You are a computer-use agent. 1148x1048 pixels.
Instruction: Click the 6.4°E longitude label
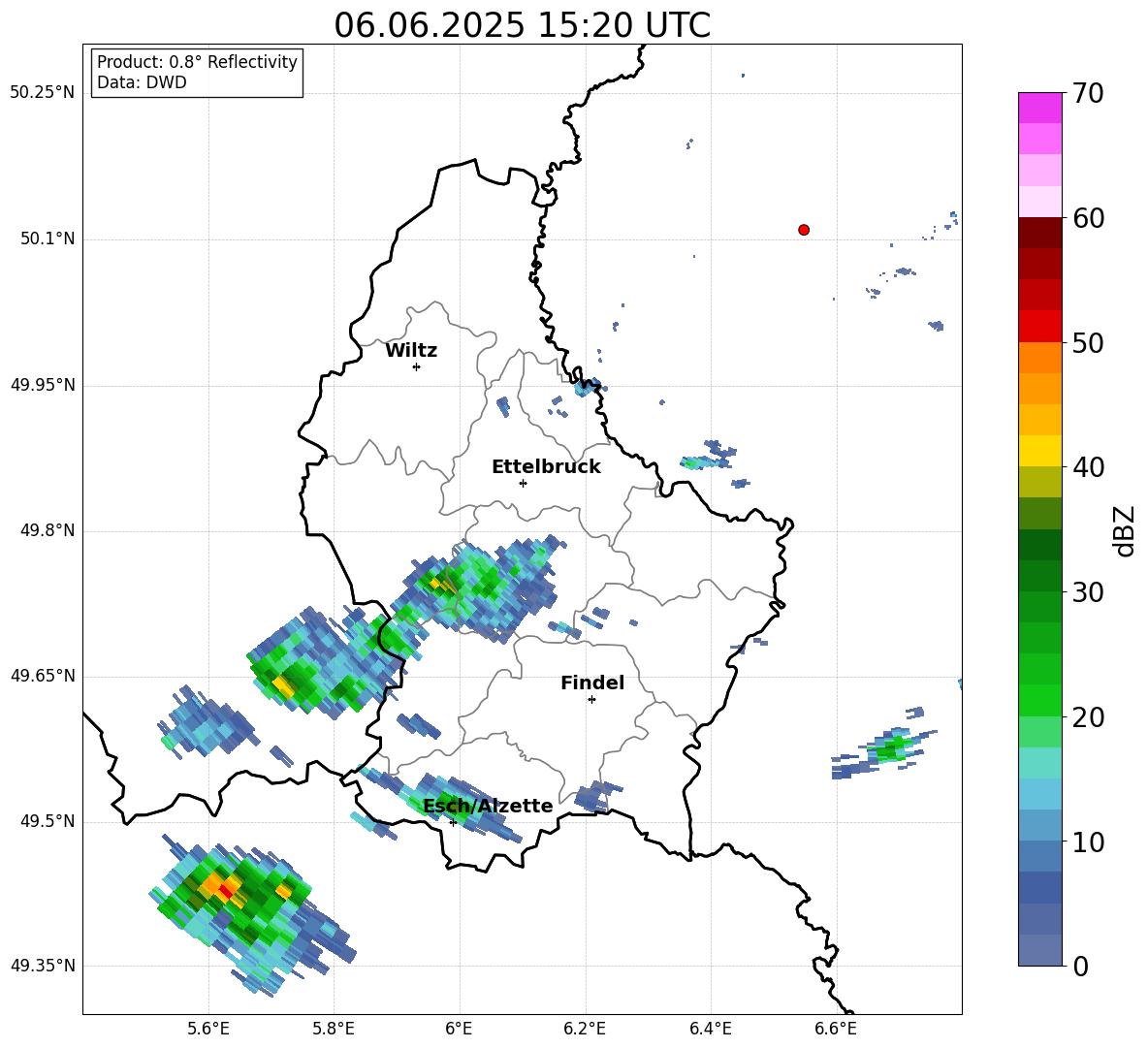pyautogui.click(x=710, y=1029)
